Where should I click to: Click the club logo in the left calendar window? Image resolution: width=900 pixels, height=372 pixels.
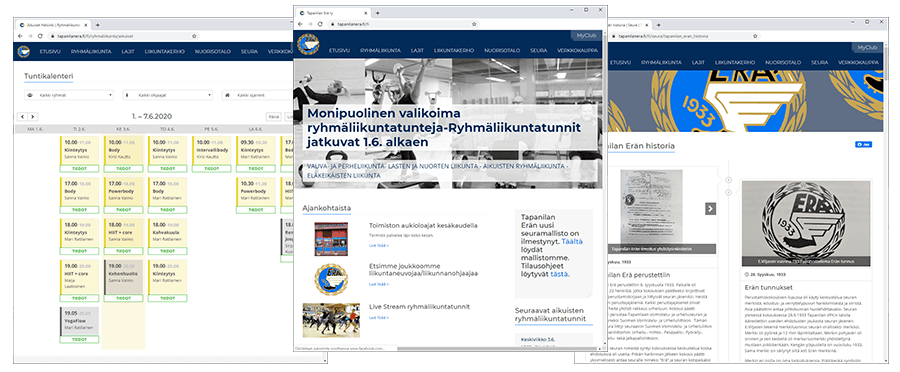click(x=24, y=52)
